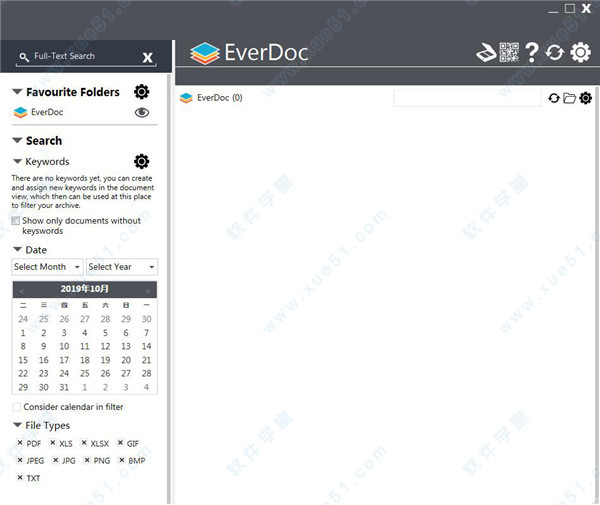600x505 pixels.
Task: Open document pane settings gear
Action: tap(585, 98)
